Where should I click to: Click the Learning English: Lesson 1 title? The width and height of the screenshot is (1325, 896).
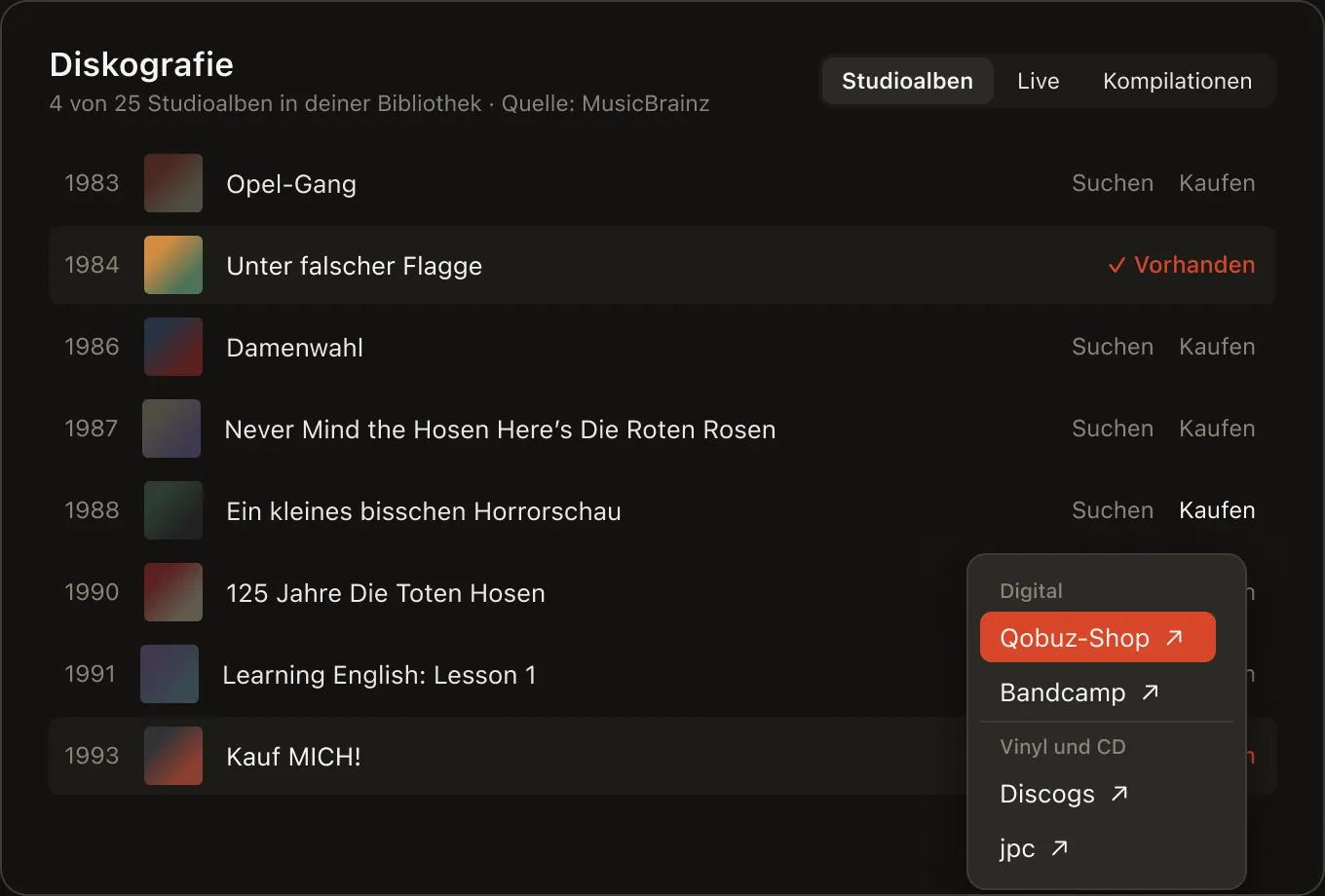click(x=379, y=675)
